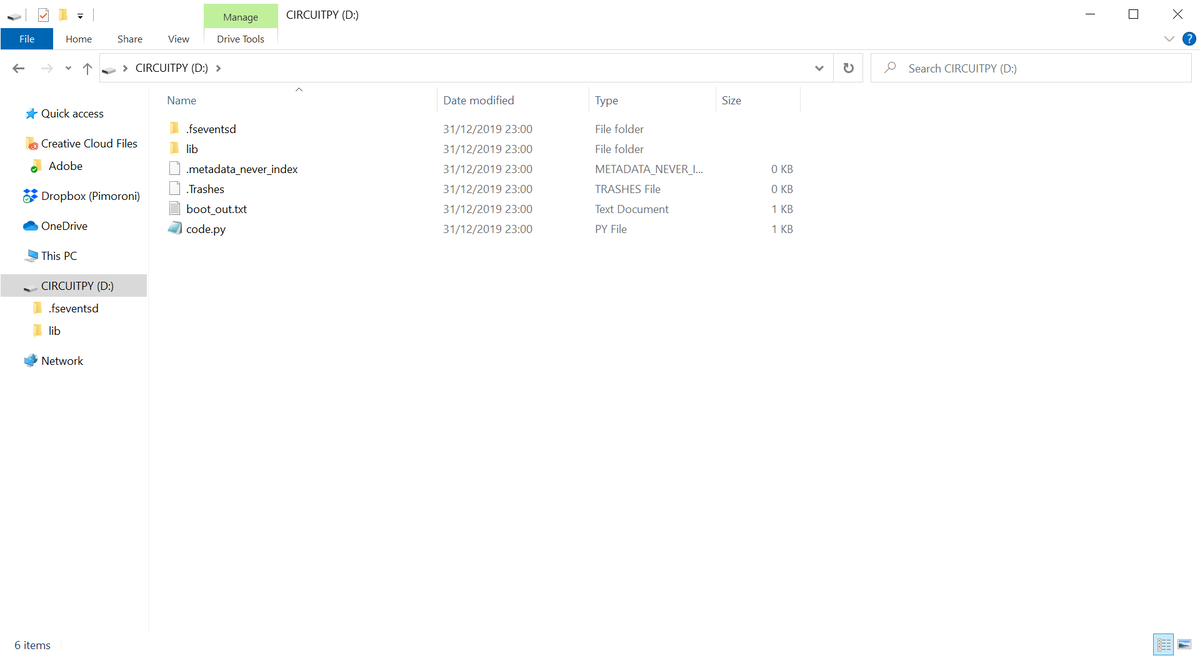Go up one folder level
1200x656 pixels.
pos(88,68)
